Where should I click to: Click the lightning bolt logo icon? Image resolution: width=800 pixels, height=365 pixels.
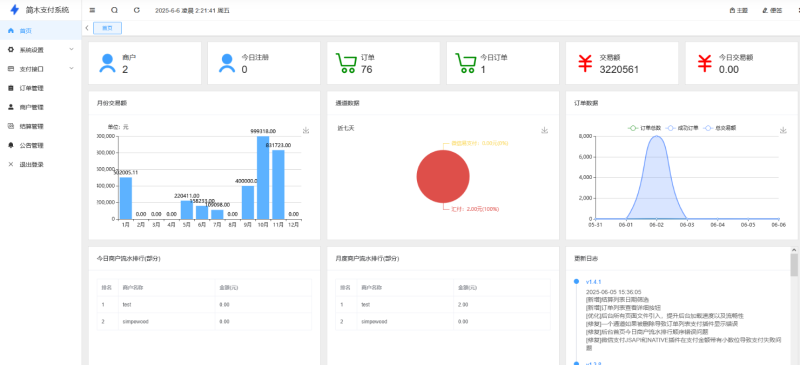coord(14,10)
